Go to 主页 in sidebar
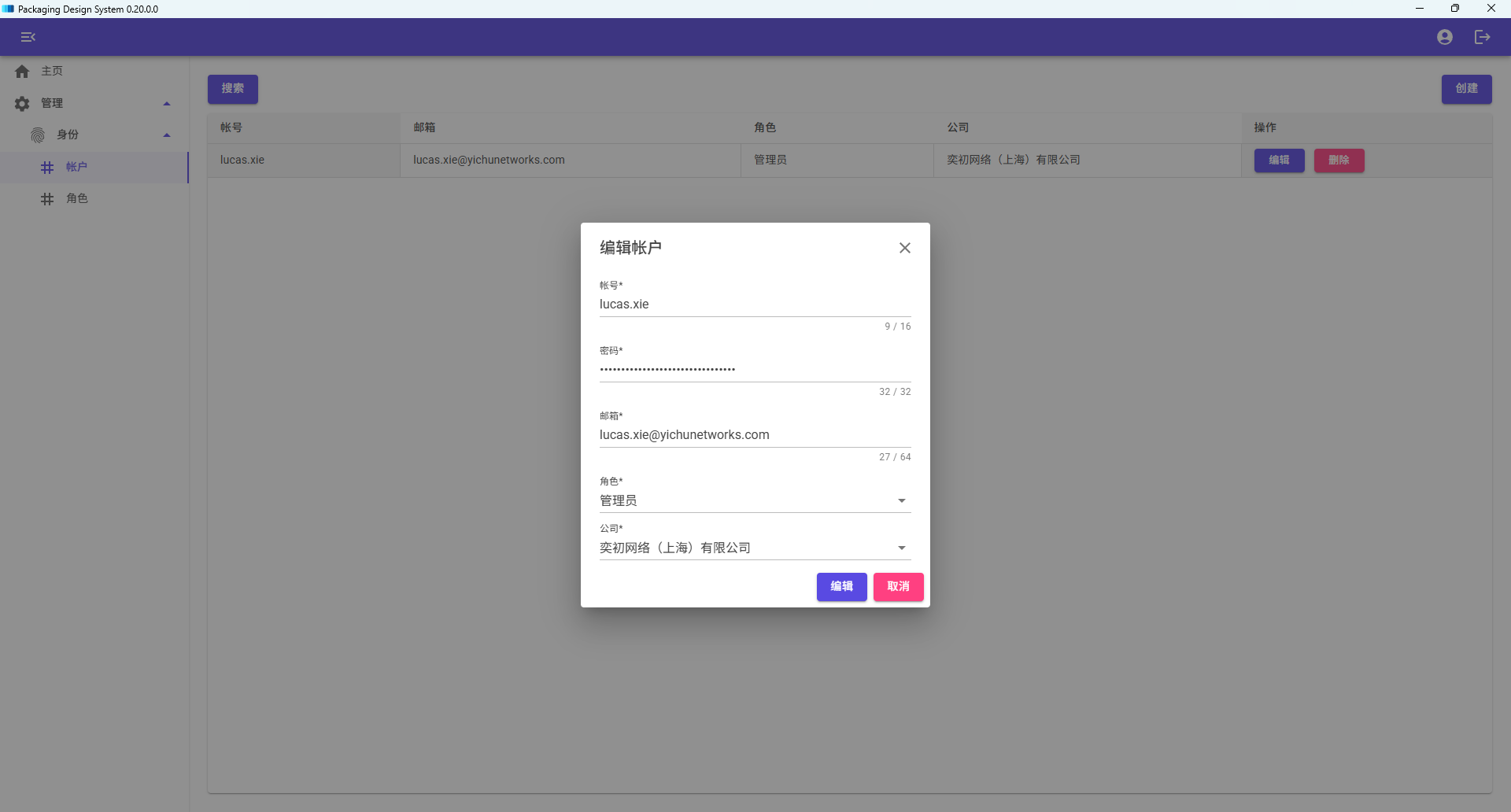The height and width of the screenshot is (812, 1511). click(x=94, y=72)
